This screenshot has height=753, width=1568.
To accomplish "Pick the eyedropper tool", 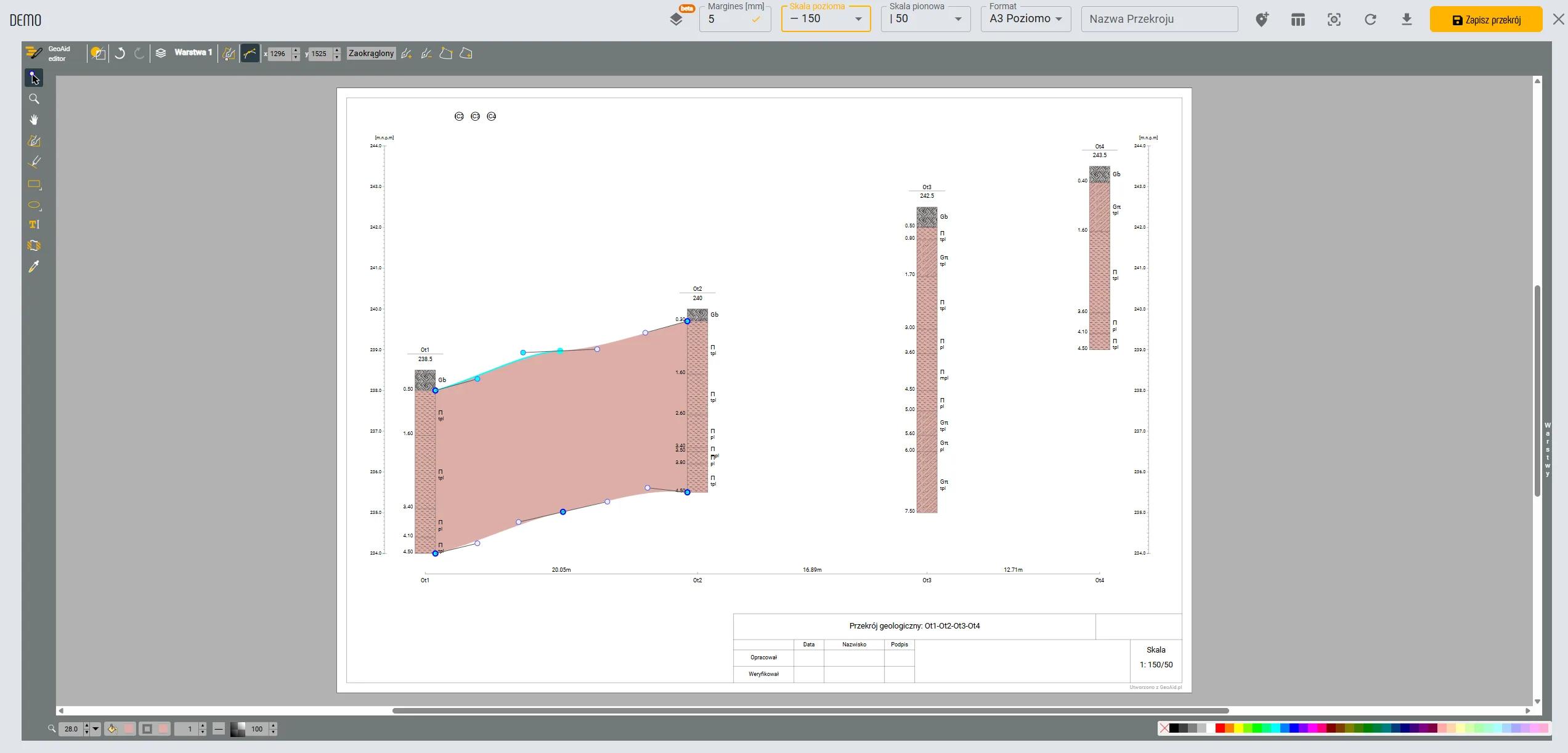I will 34,266.
